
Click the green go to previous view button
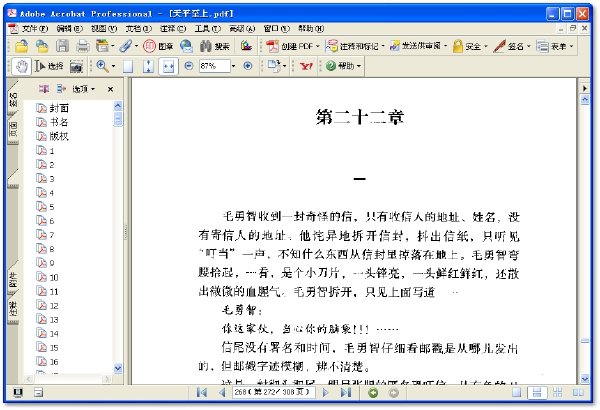click(373, 393)
